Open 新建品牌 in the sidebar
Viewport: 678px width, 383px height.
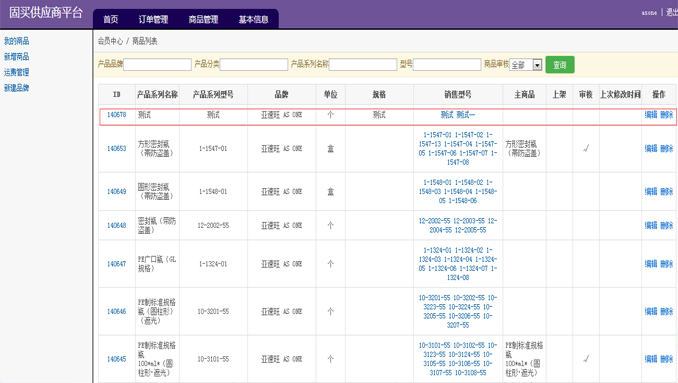(16, 88)
